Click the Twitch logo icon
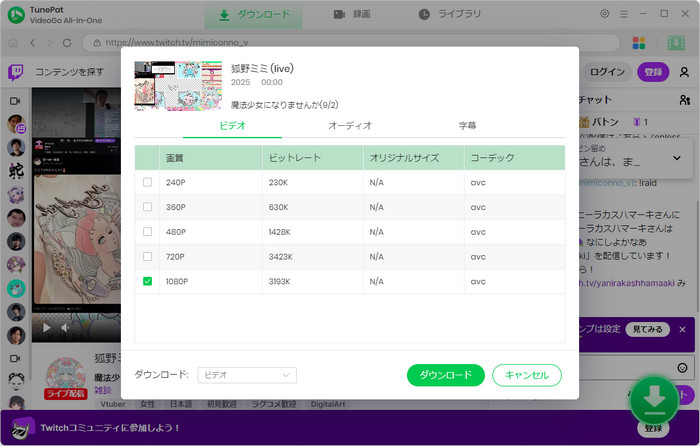This screenshot has width=700, height=446. coord(16,72)
